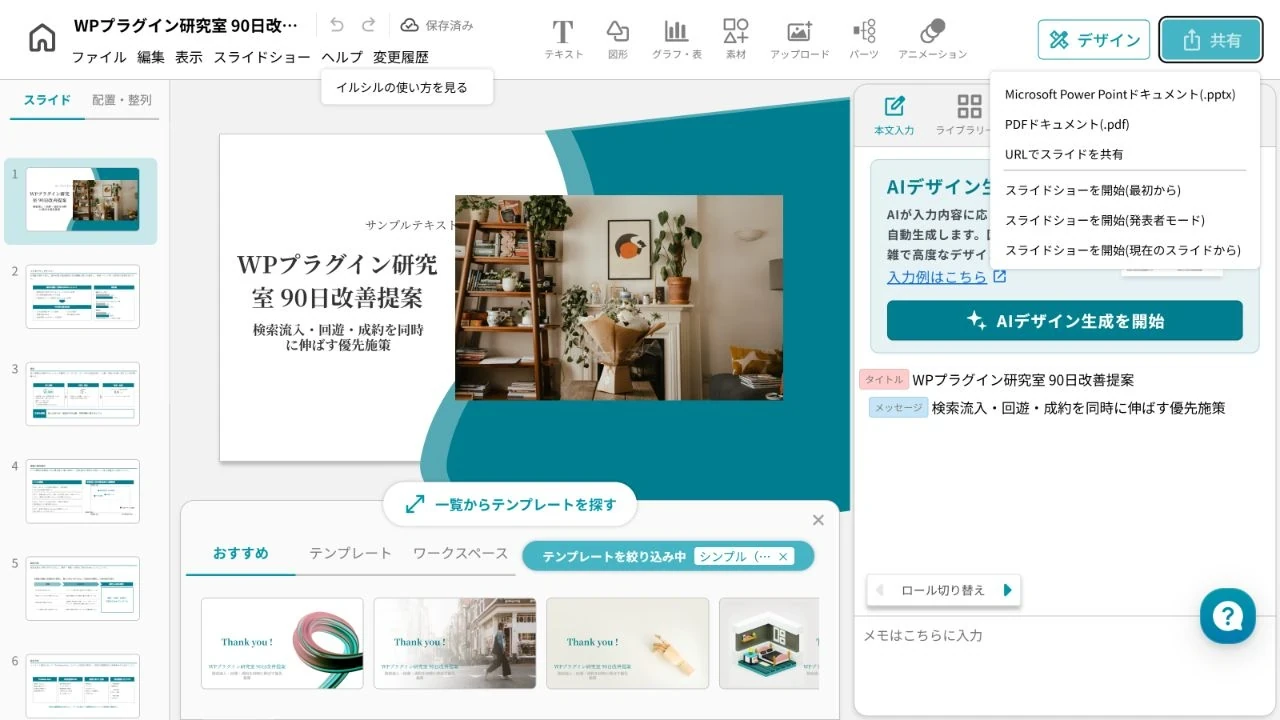1280x720 pixels.
Task: Open the 素材 materials tool
Action: [736, 39]
